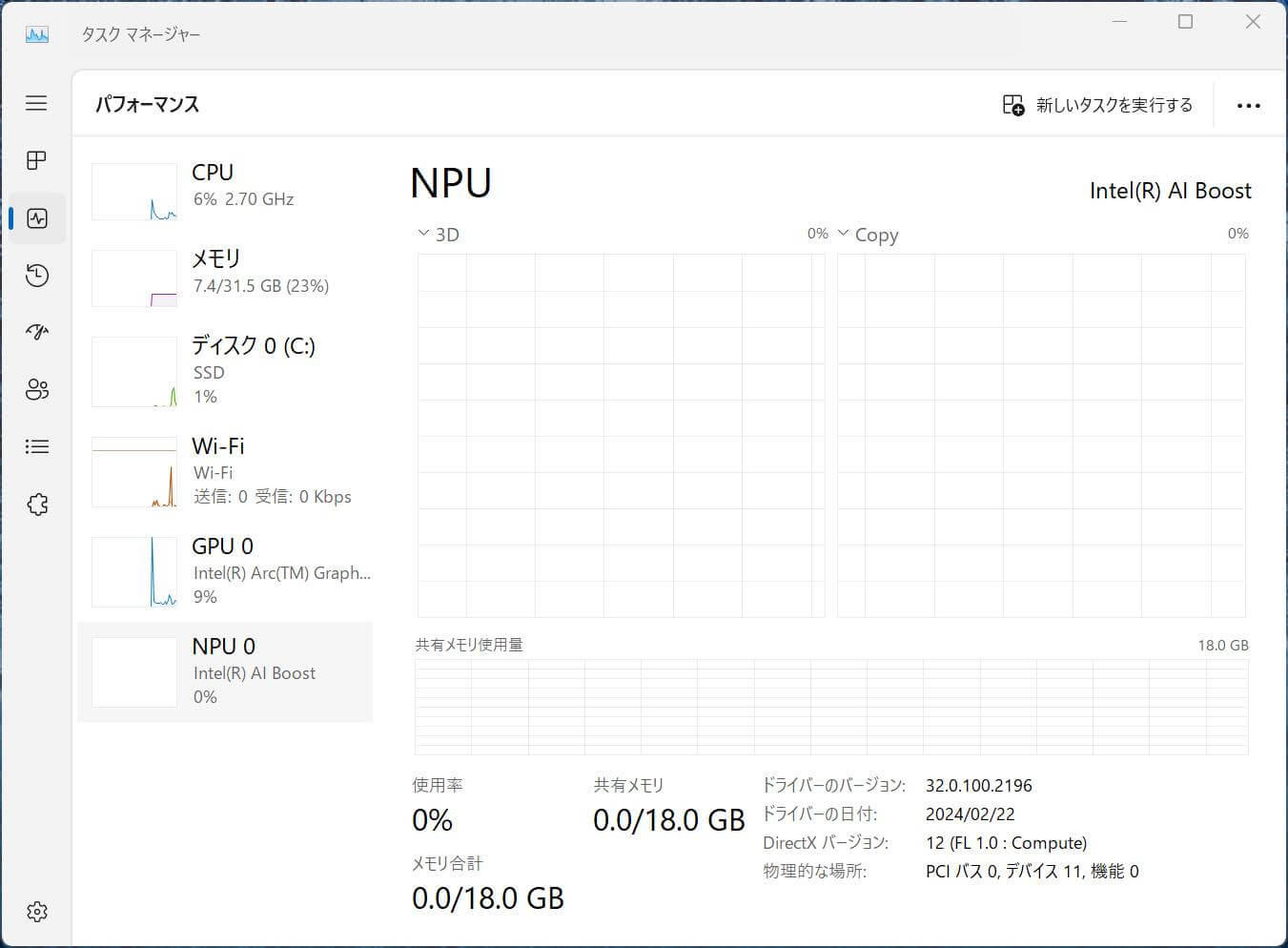Click DirectX value 12 (FL 1.0 : Compute)
This screenshot has height=948, width=1288.
[x=1006, y=843]
